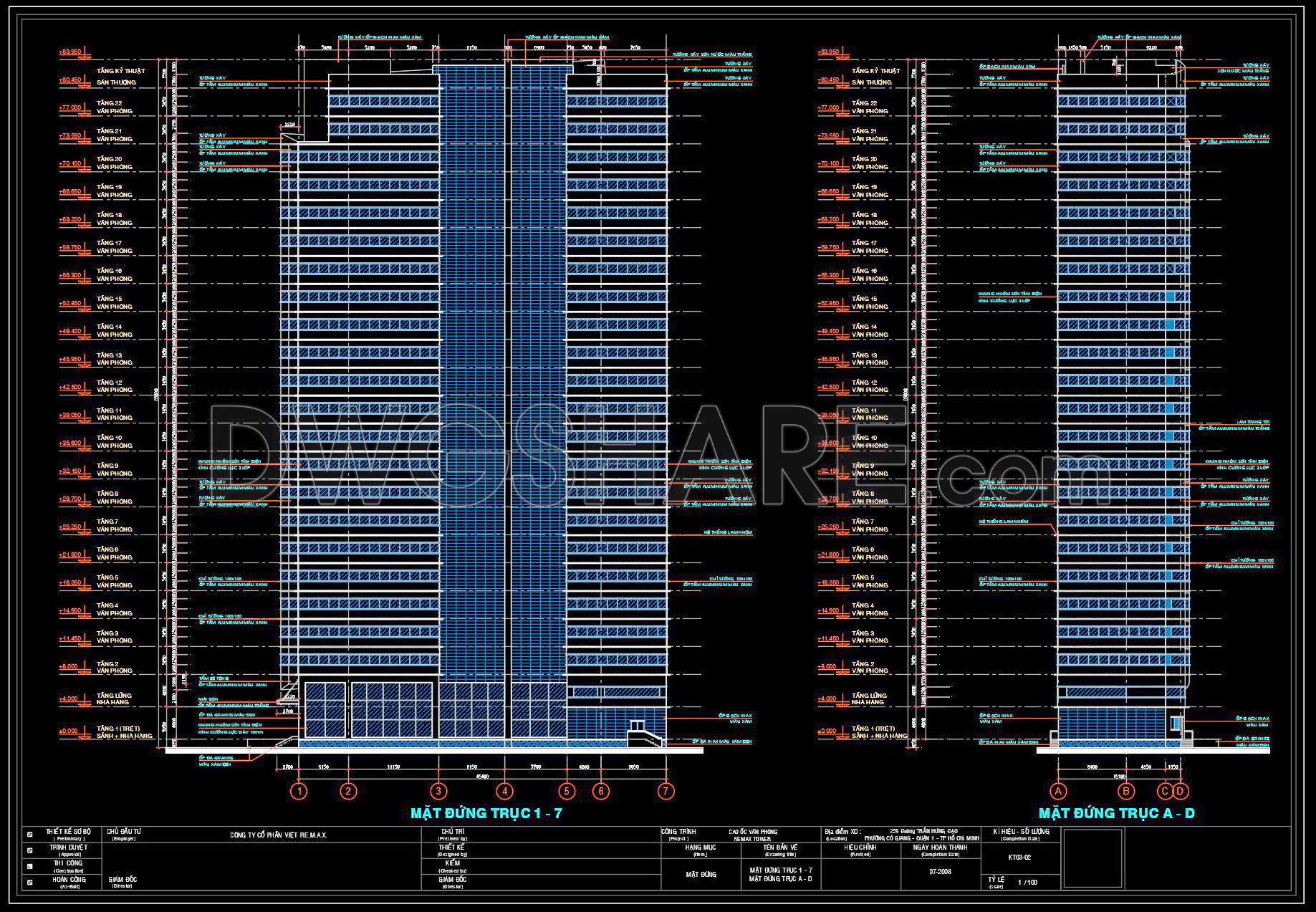The width and height of the screenshot is (1316, 912).
Task: Select grid axis bubble number 4
Action: (x=505, y=791)
